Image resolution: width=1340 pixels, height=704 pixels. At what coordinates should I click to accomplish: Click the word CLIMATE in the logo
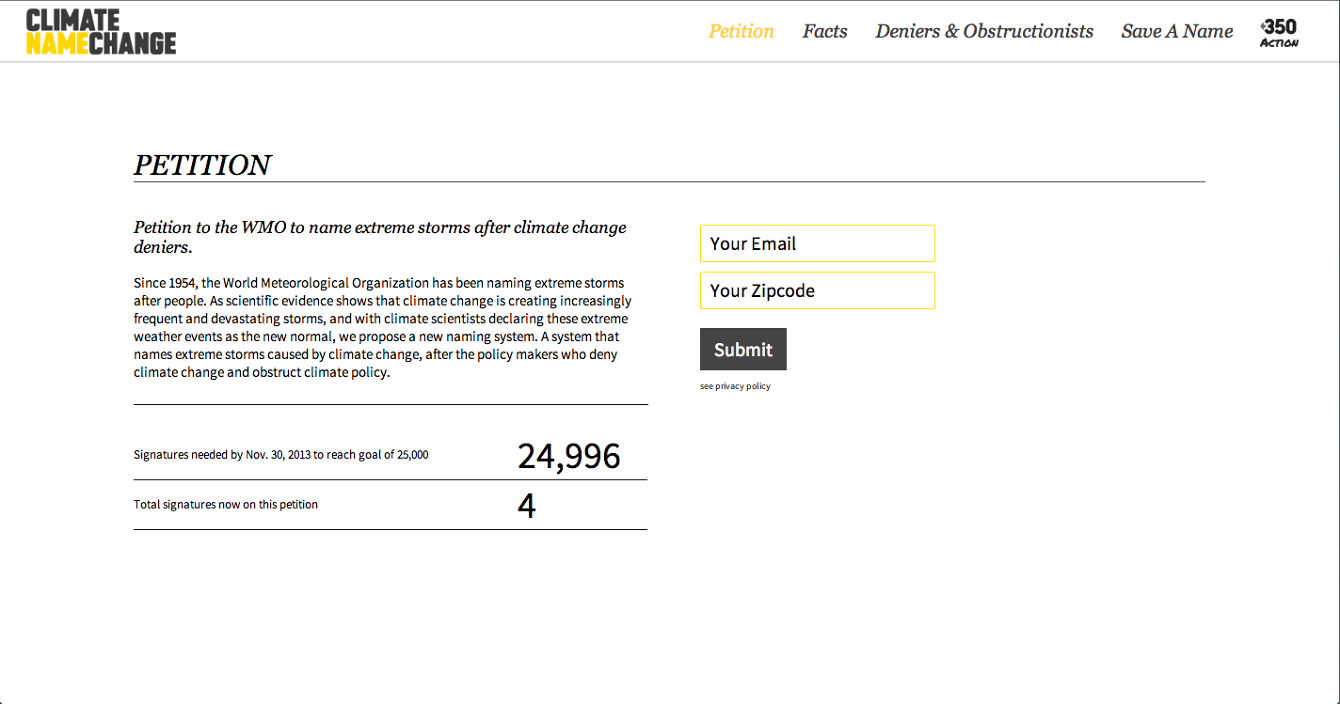point(73,20)
